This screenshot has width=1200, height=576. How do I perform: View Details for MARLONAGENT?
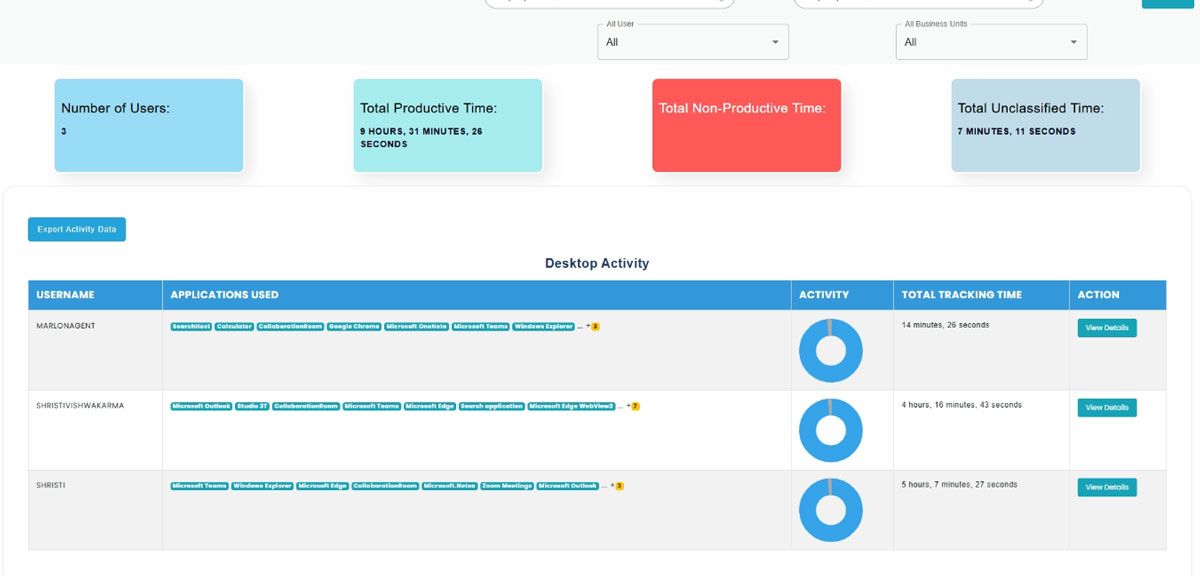tap(1106, 328)
